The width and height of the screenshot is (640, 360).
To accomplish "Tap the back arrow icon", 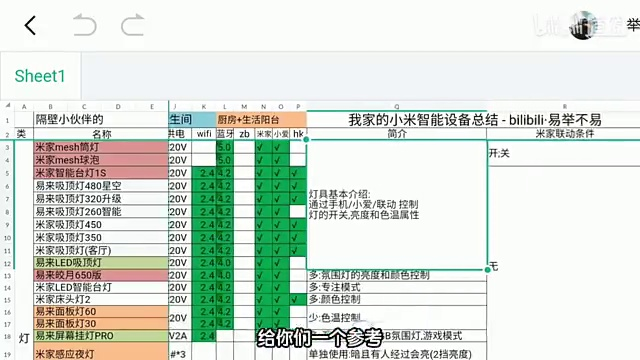I will [x=31, y=25].
